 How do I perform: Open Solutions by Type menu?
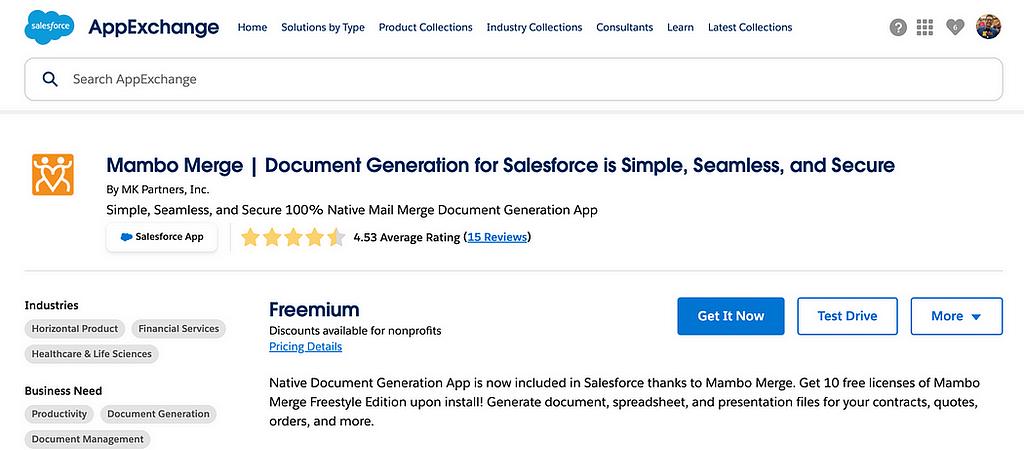(x=322, y=28)
